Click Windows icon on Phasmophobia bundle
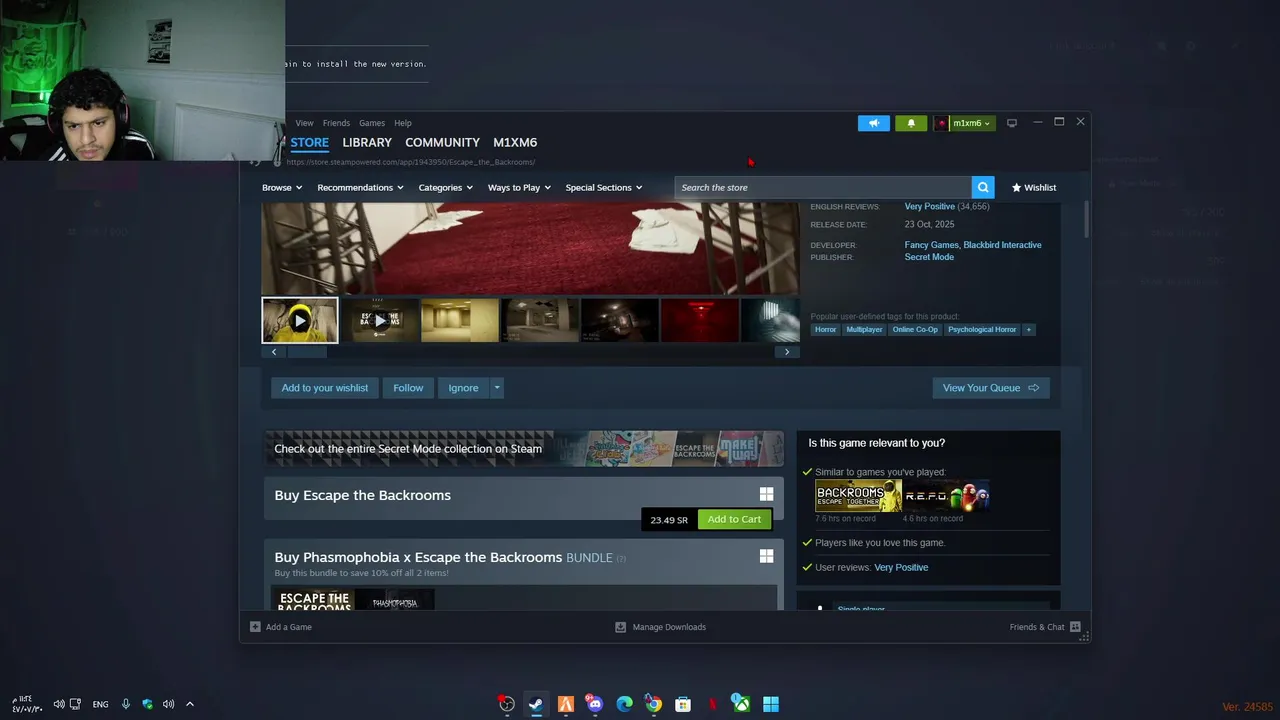The image size is (1280, 720). [x=766, y=556]
